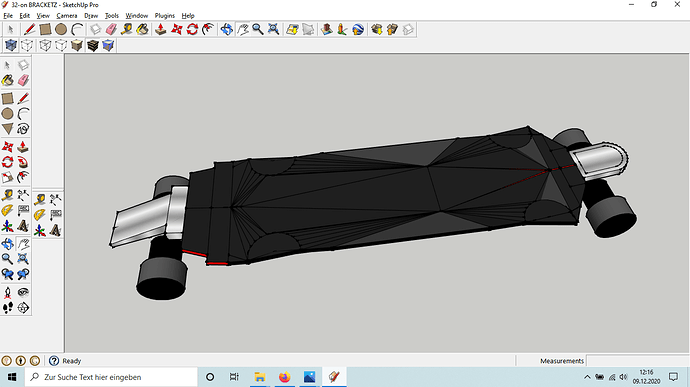Select the red Line pencil in the horizontal toolbar
The width and height of the screenshot is (690, 387).
[29, 29]
